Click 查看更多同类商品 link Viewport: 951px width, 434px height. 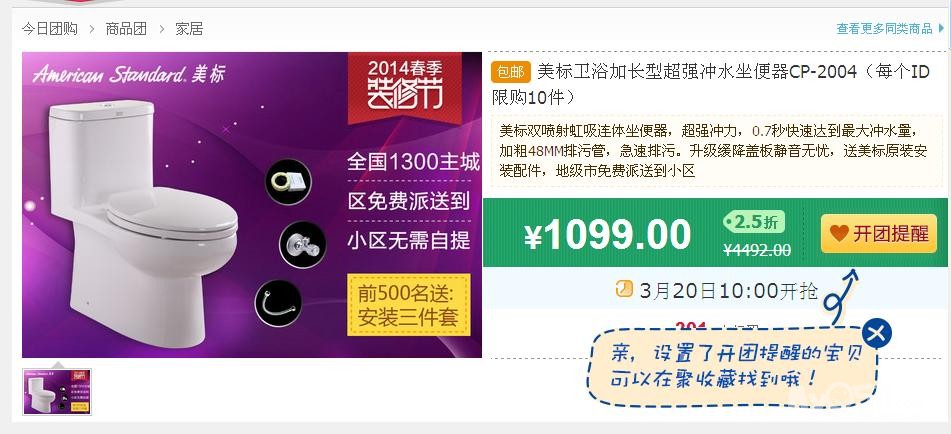(x=884, y=28)
